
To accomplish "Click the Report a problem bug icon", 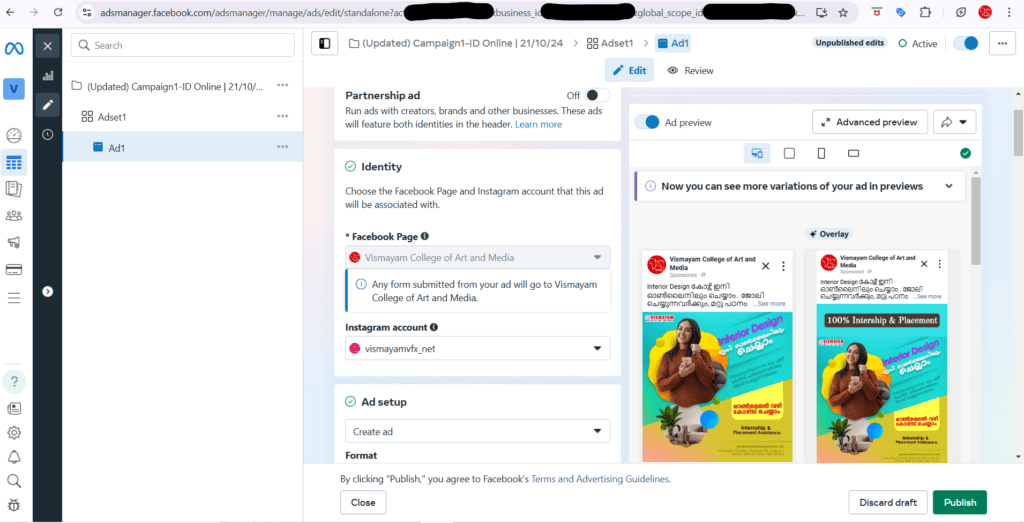I will 14,505.
